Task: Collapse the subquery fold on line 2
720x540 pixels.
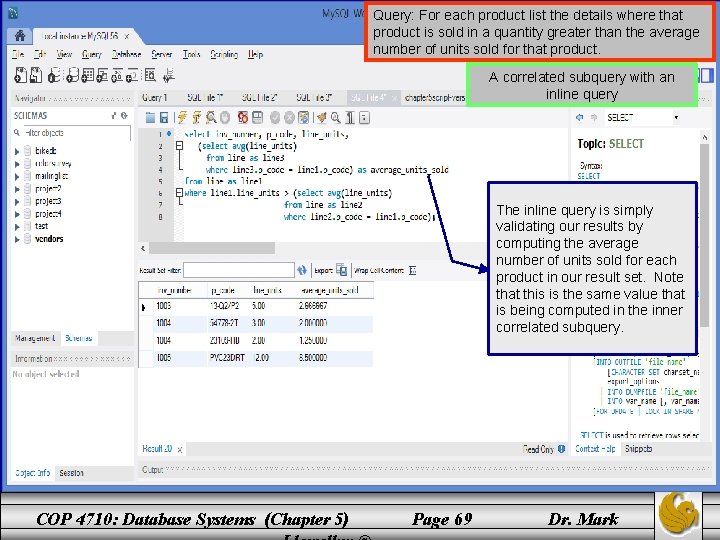Action: click(180, 146)
